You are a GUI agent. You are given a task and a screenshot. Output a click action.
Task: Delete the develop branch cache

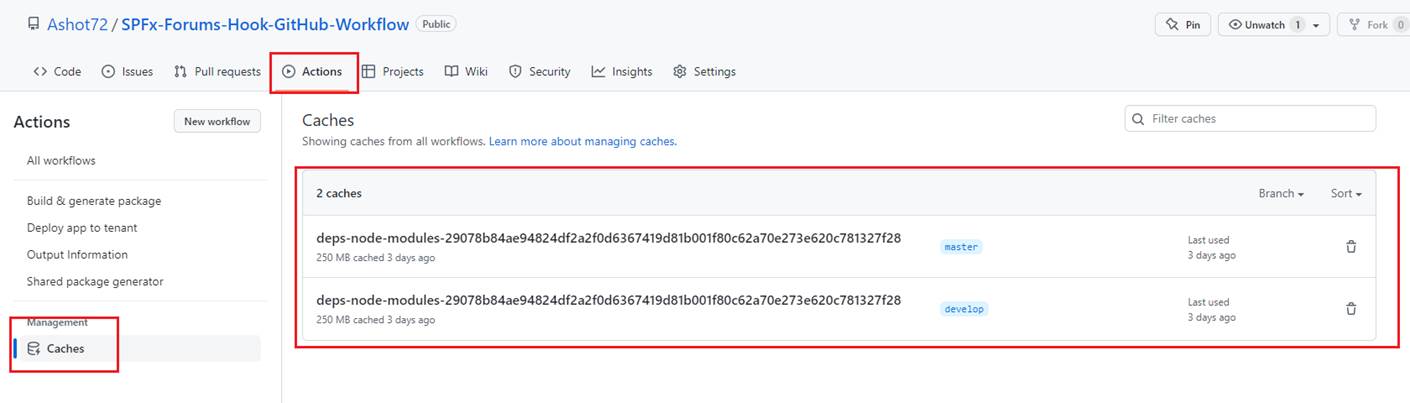(x=1351, y=309)
